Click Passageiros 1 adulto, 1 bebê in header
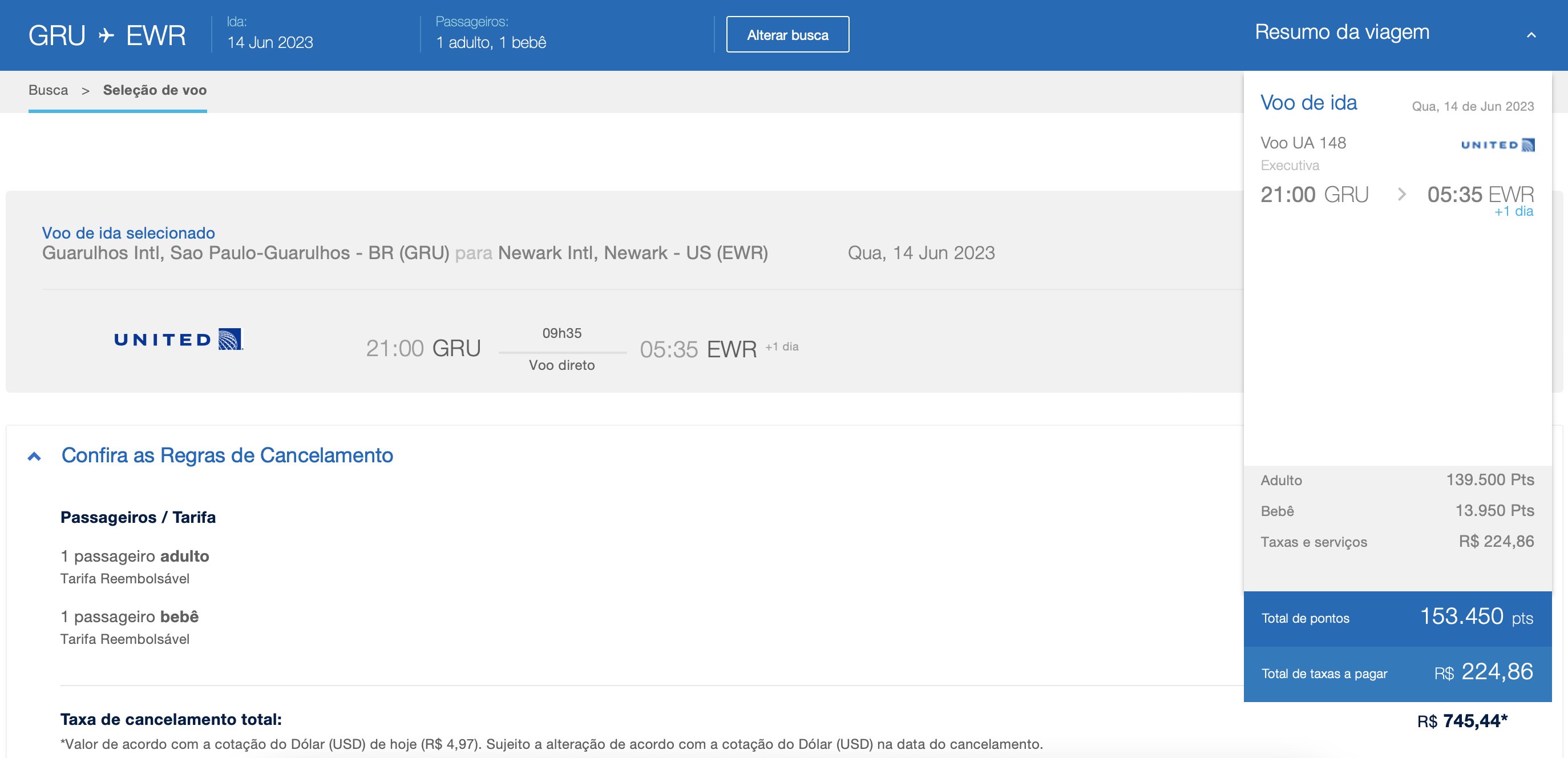 pyautogui.click(x=491, y=42)
